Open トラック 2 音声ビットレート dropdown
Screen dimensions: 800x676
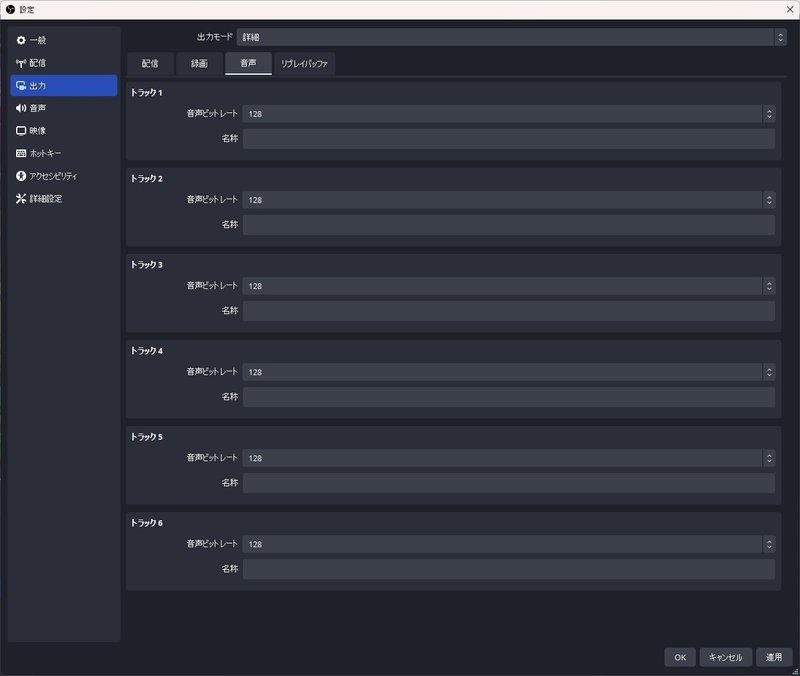click(x=509, y=200)
